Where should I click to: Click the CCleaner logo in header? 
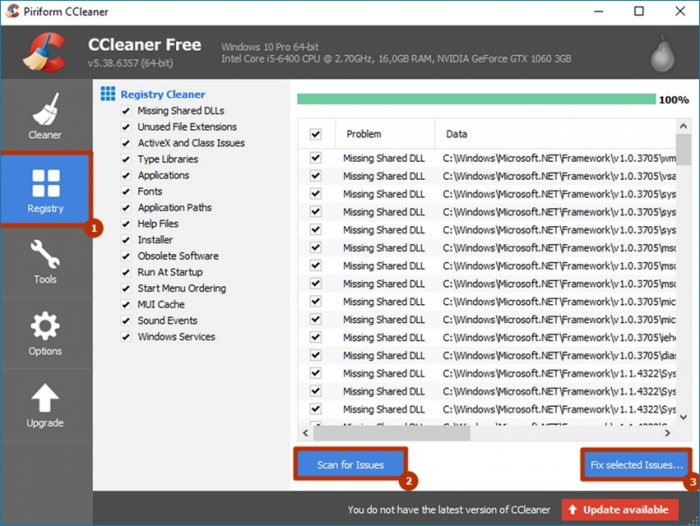44,52
